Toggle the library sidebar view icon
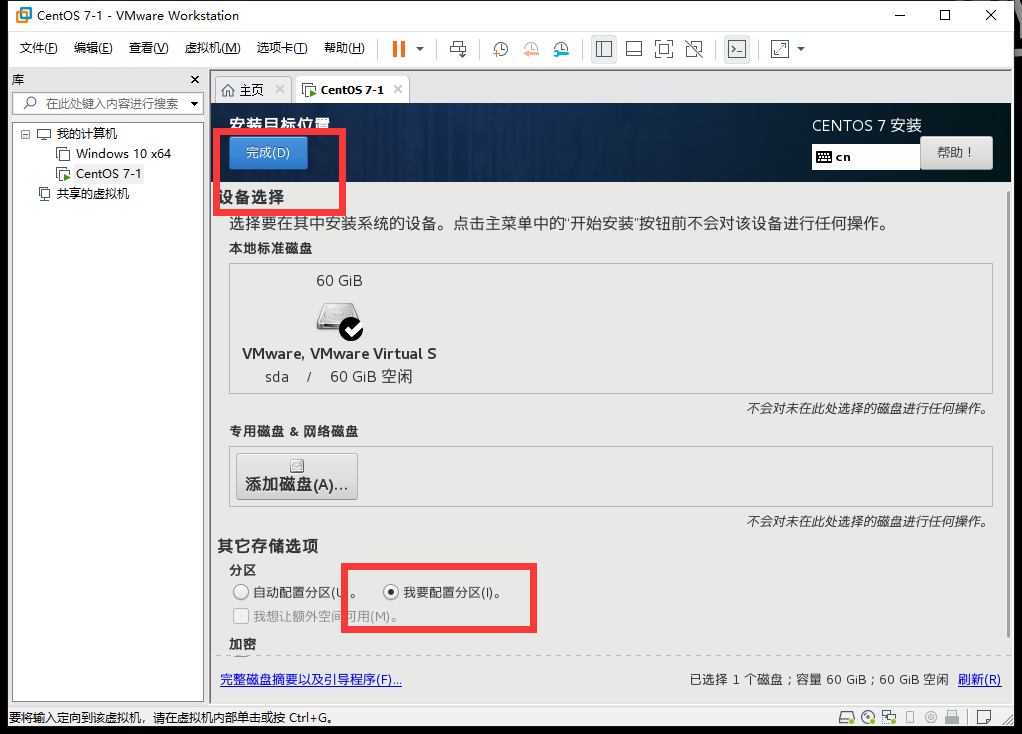 coord(604,49)
